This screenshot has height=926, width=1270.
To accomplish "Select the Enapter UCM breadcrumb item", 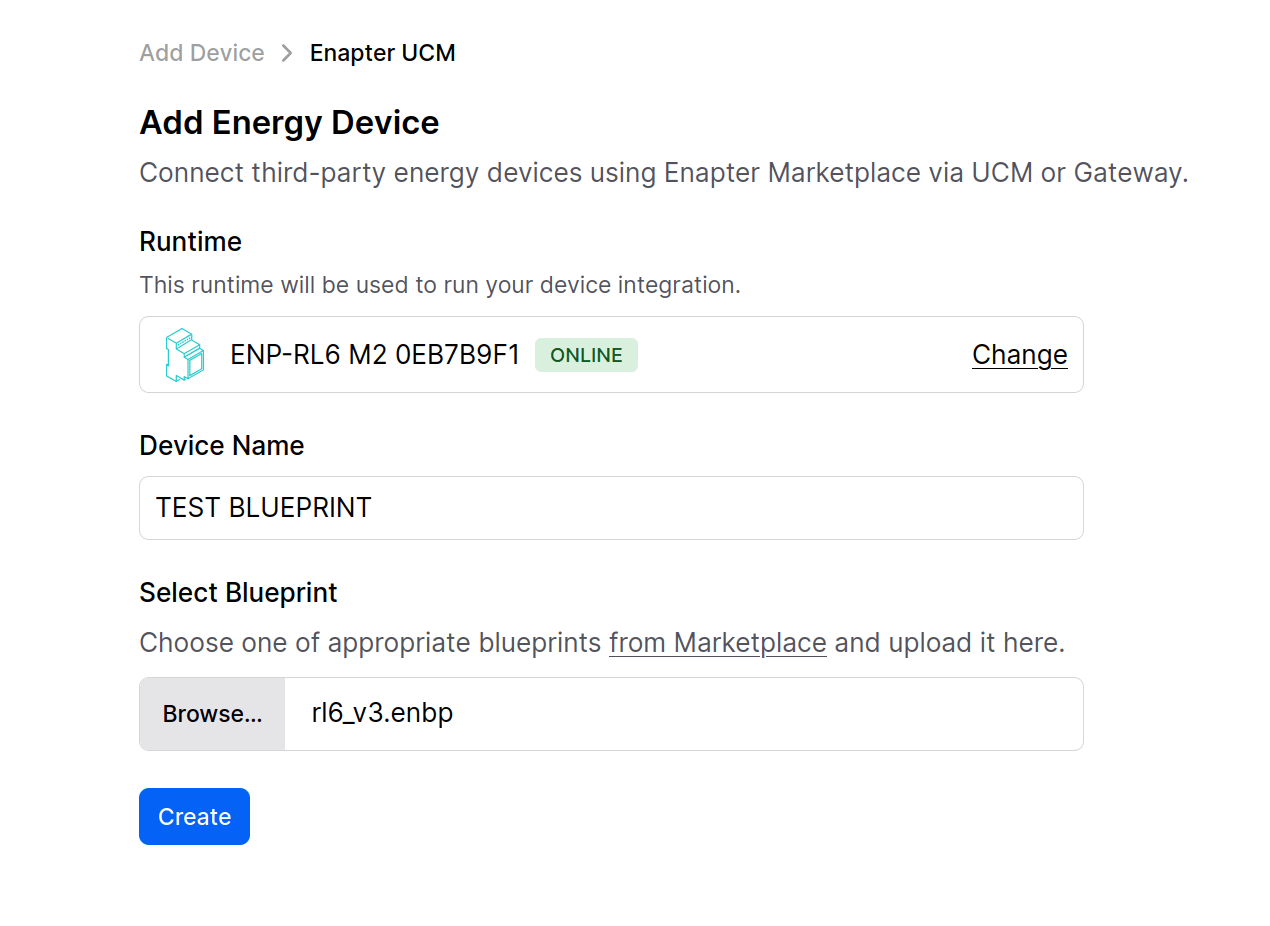I will pos(382,53).
